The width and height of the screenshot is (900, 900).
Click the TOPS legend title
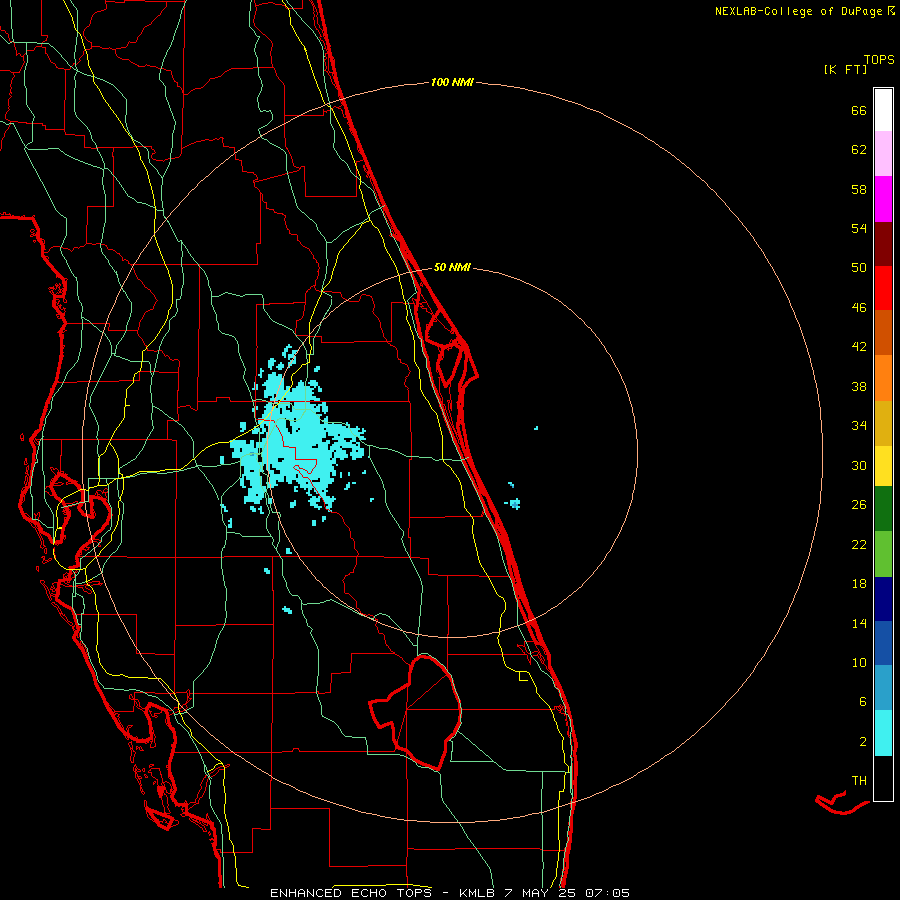879,60
